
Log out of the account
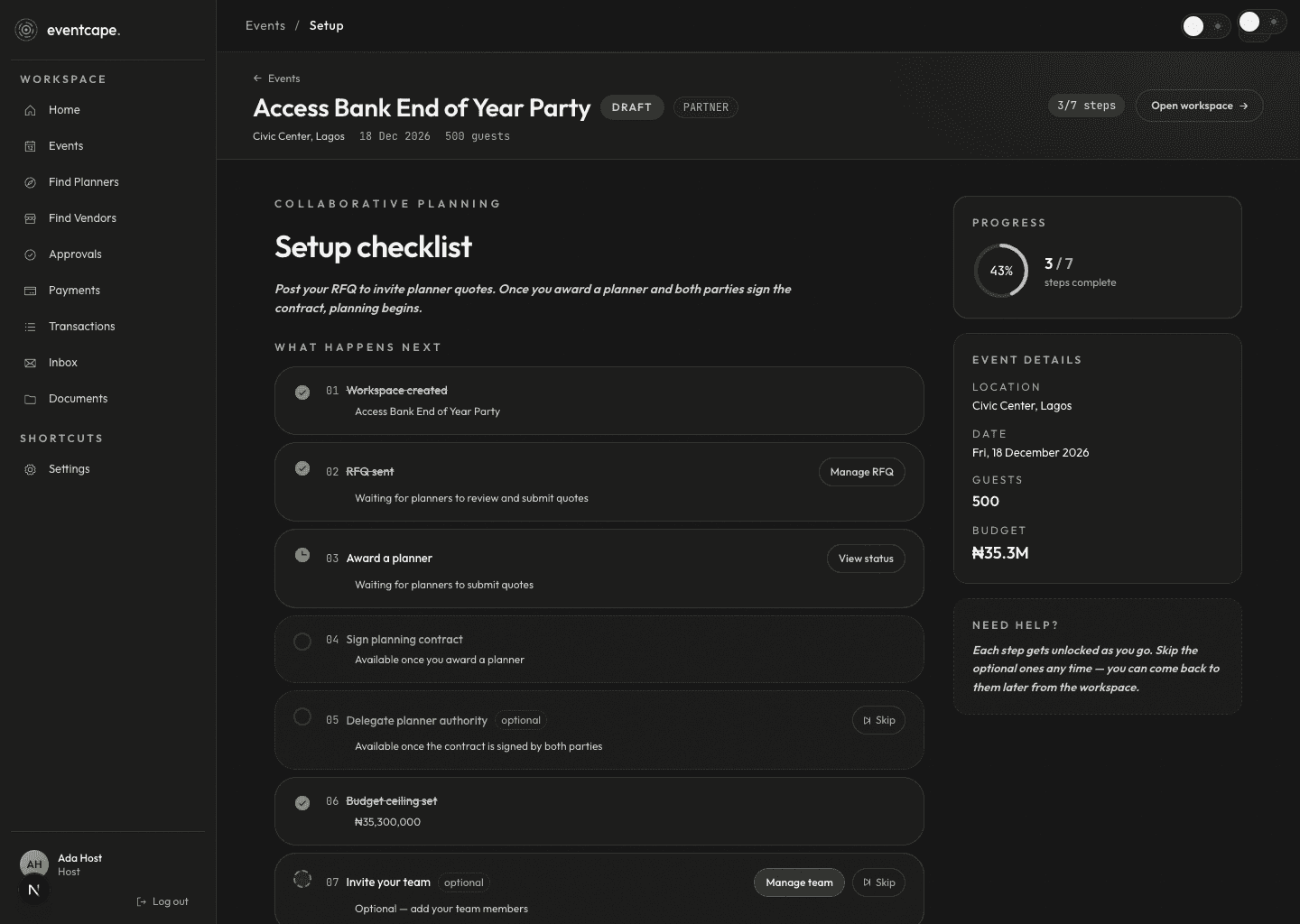(x=162, y=901)
